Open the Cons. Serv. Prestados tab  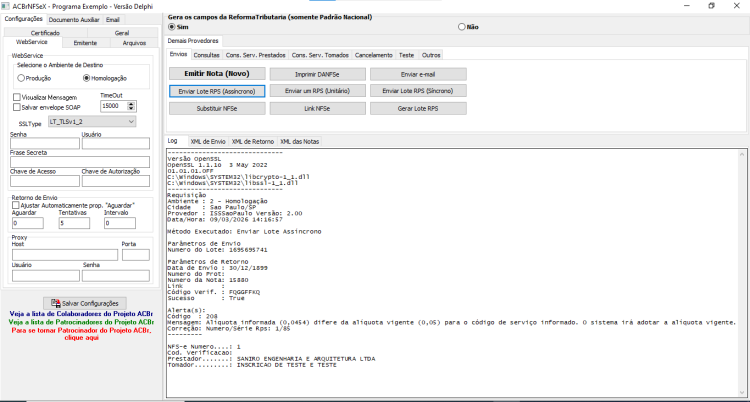tap(255, 55)
